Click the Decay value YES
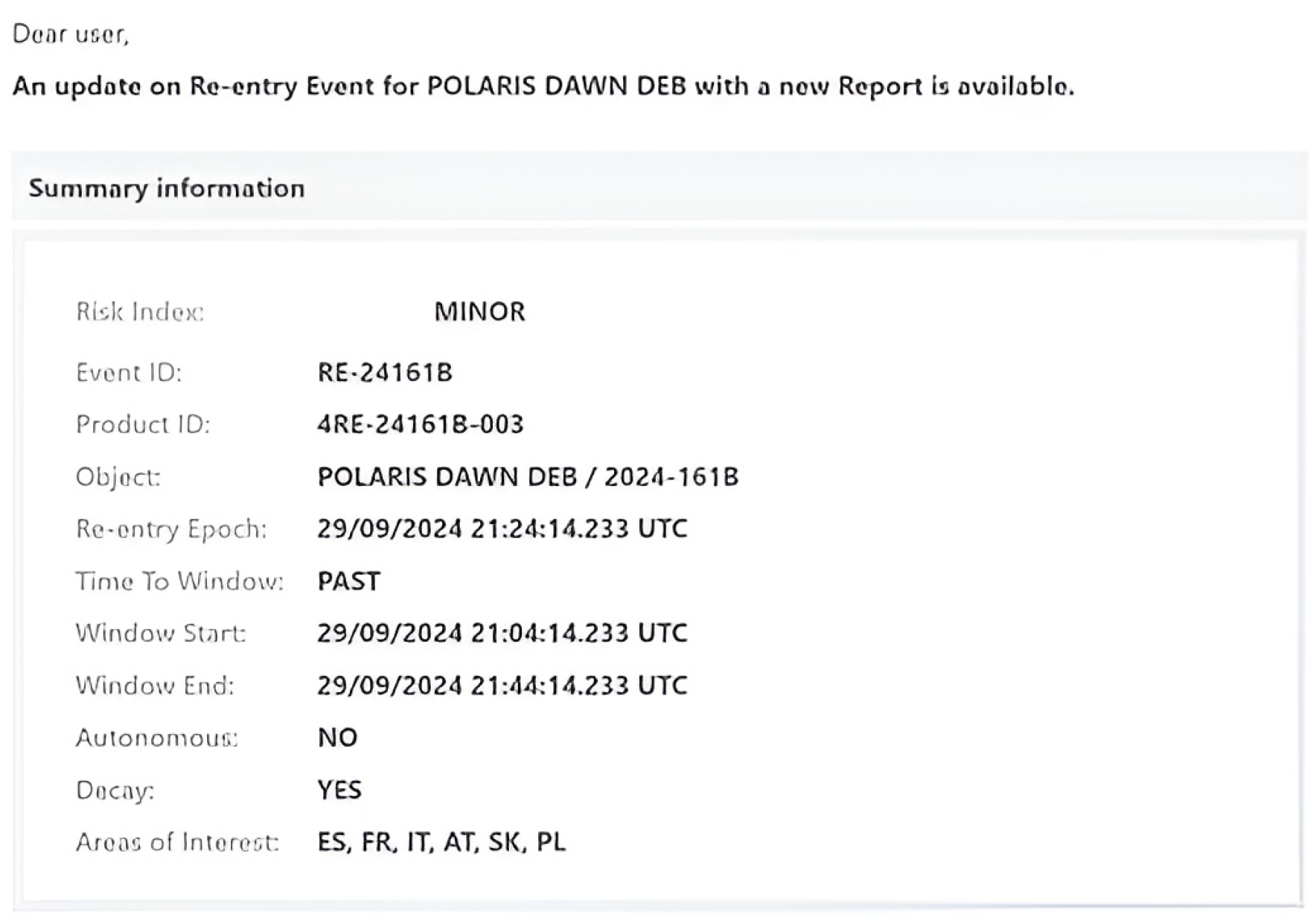Image resolution: width=1316 pixels, height=923 pixels. (339, 790)
